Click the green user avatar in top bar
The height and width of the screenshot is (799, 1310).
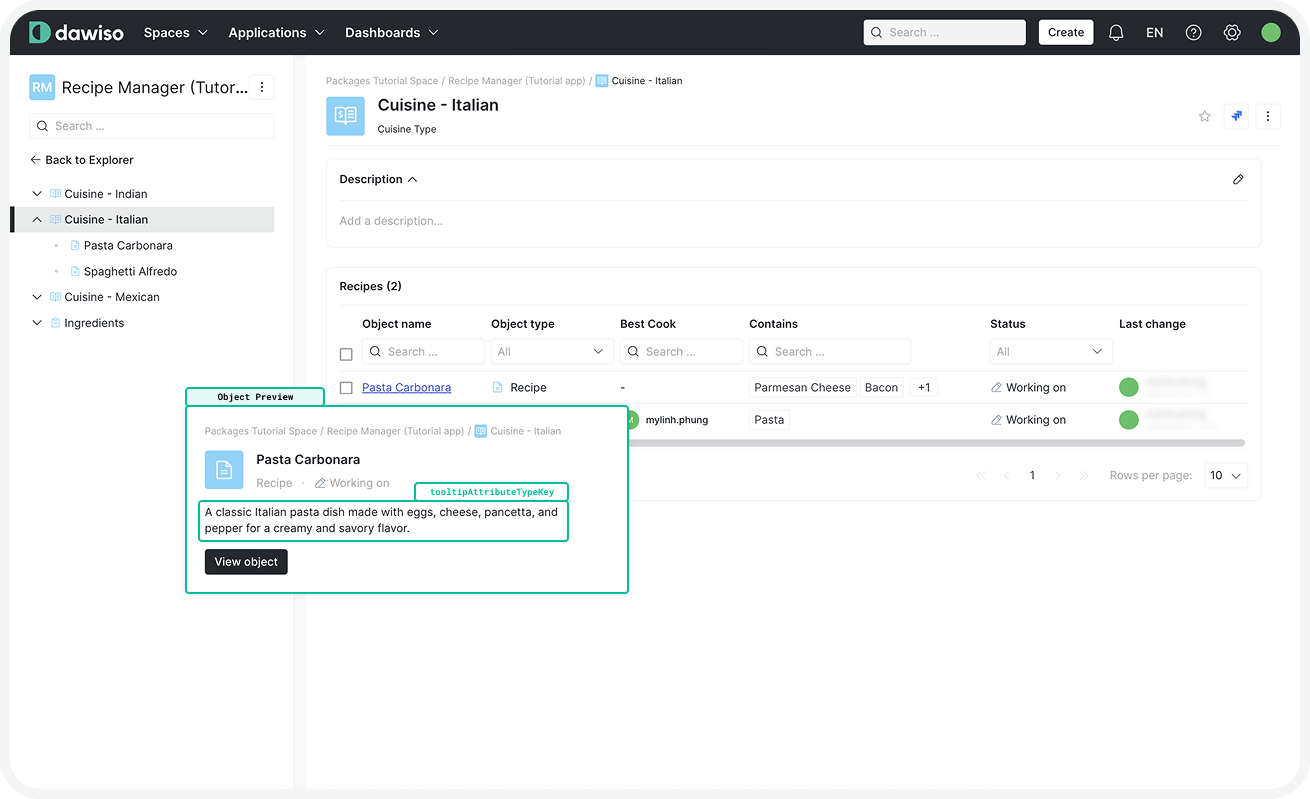tap(1271, 33)
